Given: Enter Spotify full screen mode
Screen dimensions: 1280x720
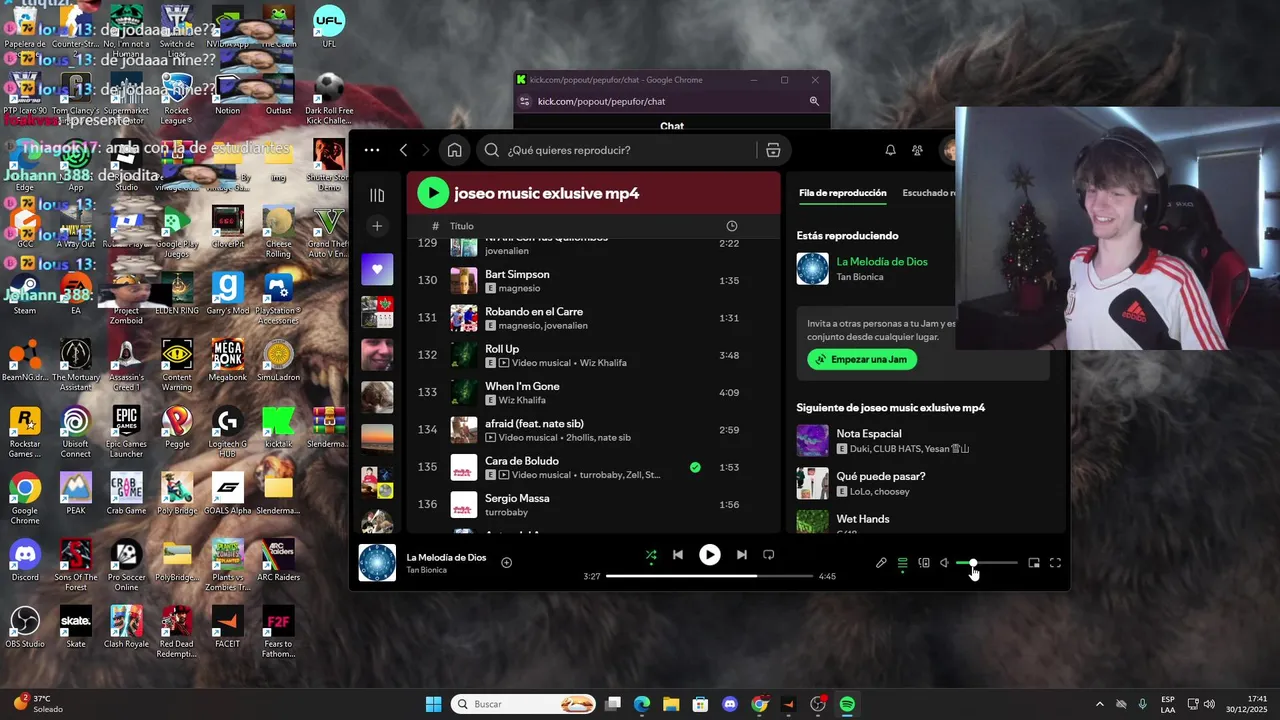Looking at the screenshot, I should (1055, 563).
